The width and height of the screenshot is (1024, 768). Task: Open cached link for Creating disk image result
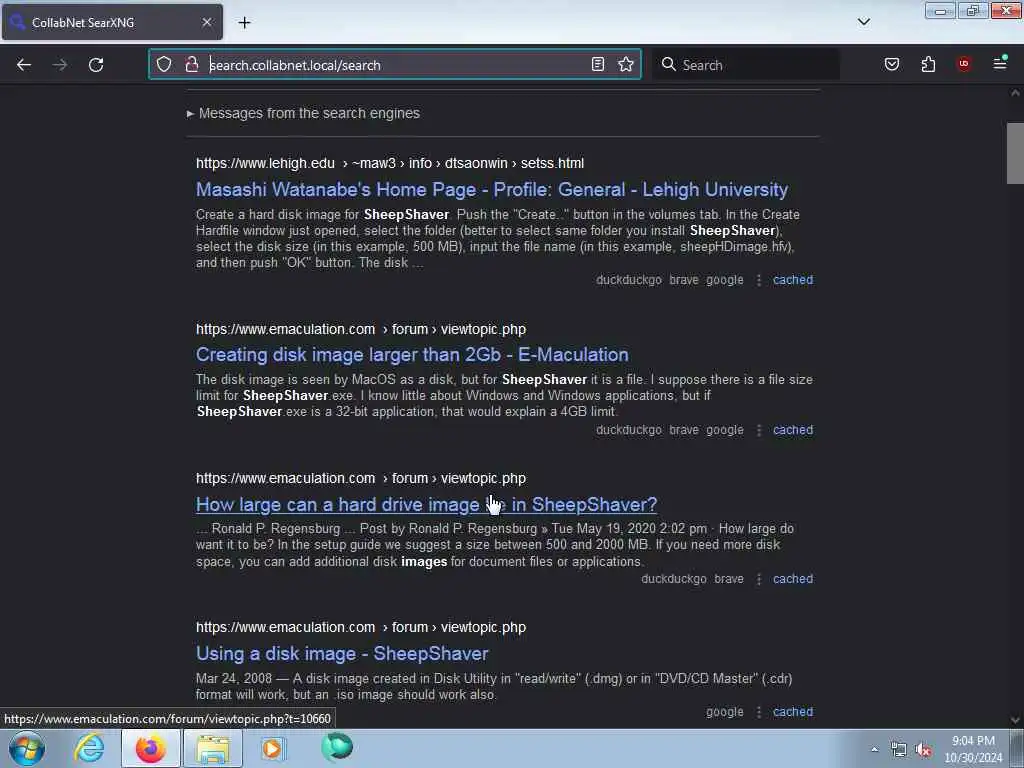[x=793, y=430]
